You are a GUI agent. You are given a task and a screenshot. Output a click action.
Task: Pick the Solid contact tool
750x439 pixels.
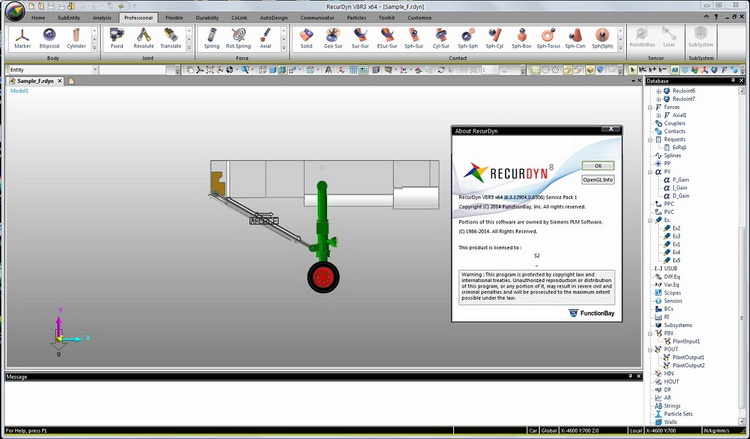click(306, 39)
